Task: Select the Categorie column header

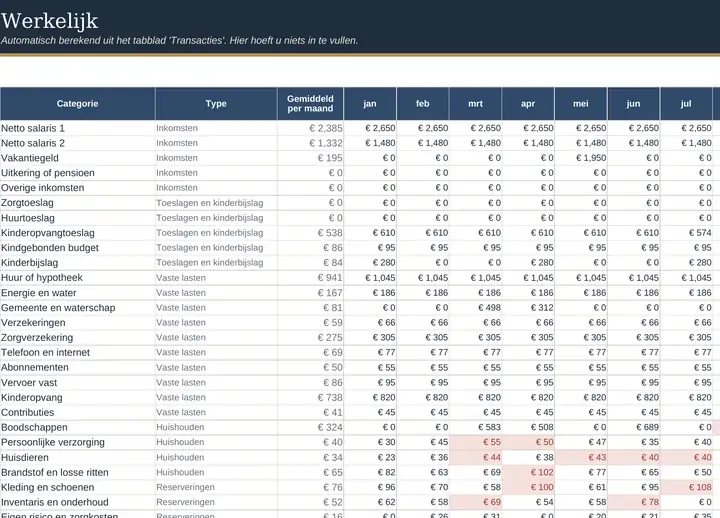Action: [x=78, y=104]
